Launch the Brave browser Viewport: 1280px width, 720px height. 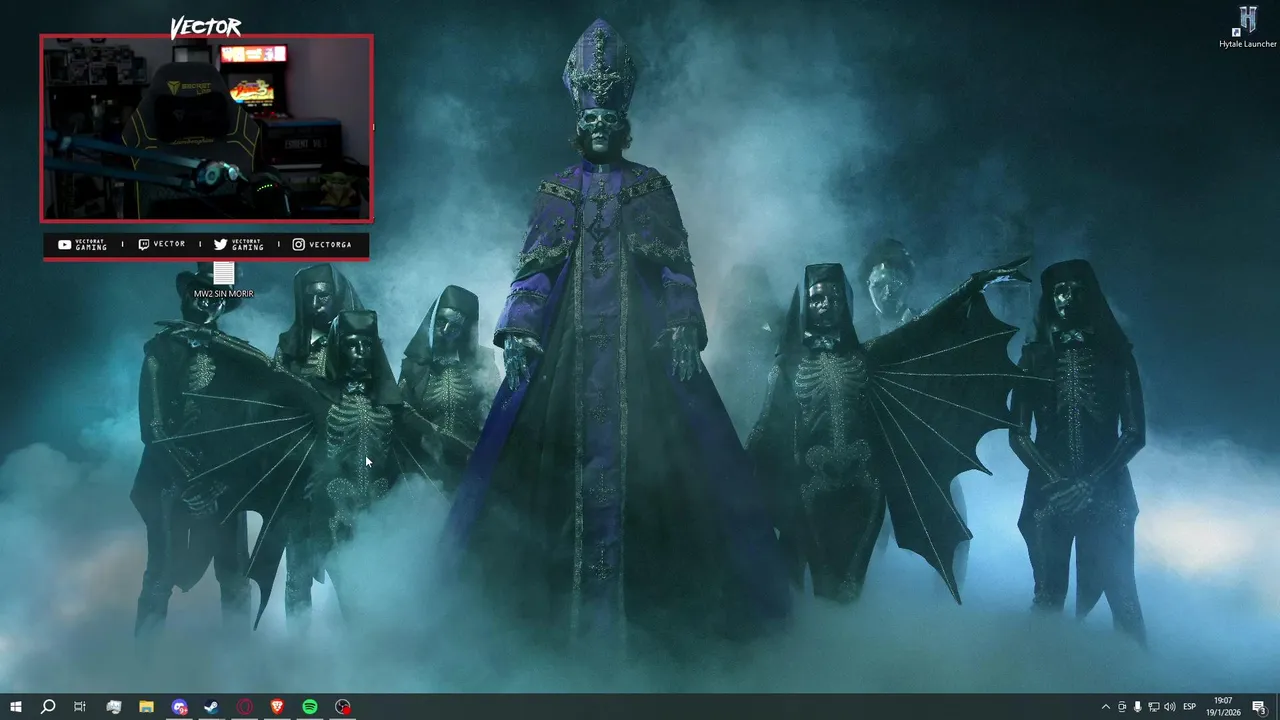pyautogui.click(x=277, y=707)
